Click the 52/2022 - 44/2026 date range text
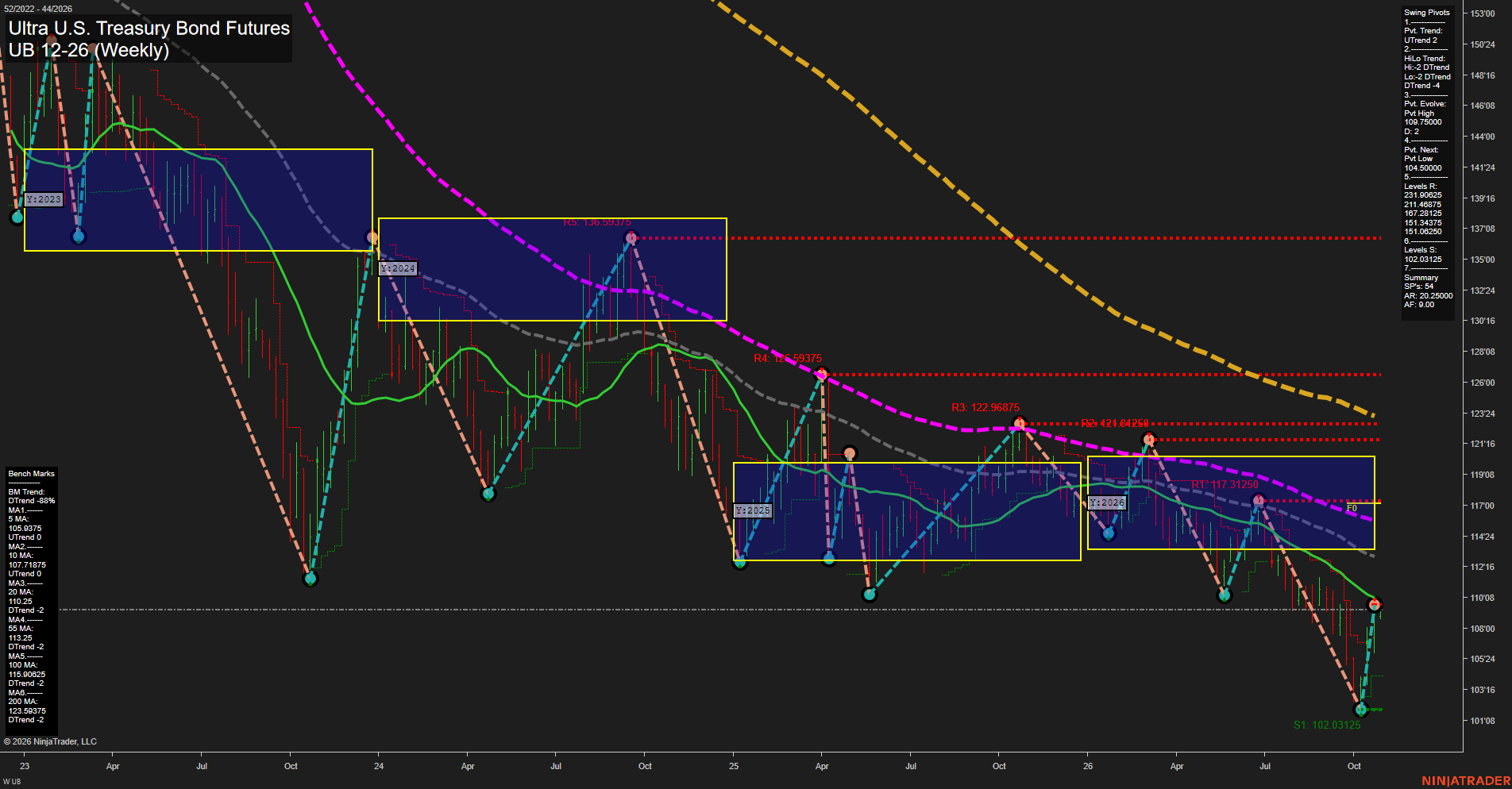Viewport: 1512px width, 789px height. pyautogui.click(x=38, y=9)
